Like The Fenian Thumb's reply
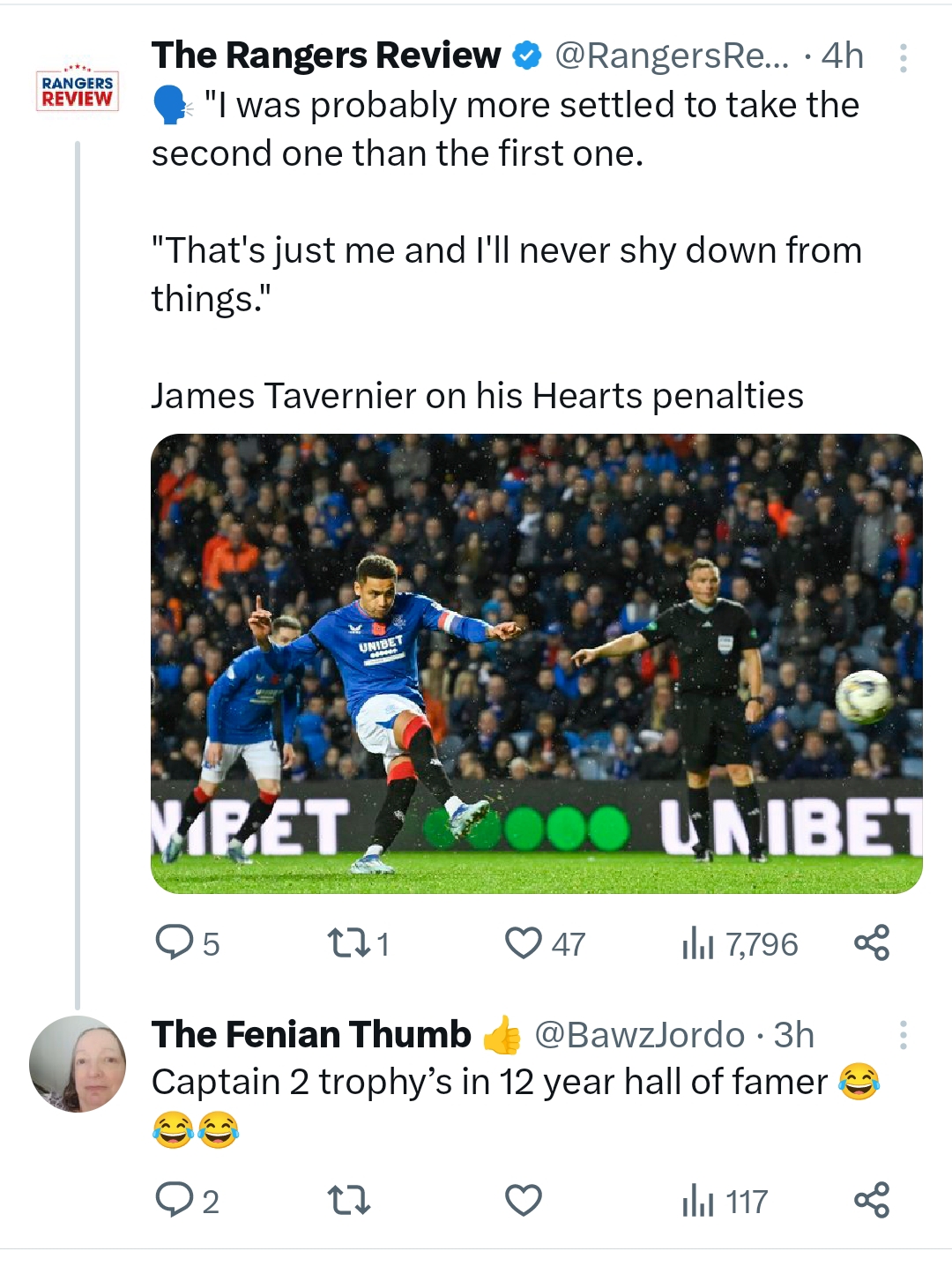This screenshot has height=1266, width=952. click(523, 1200)
